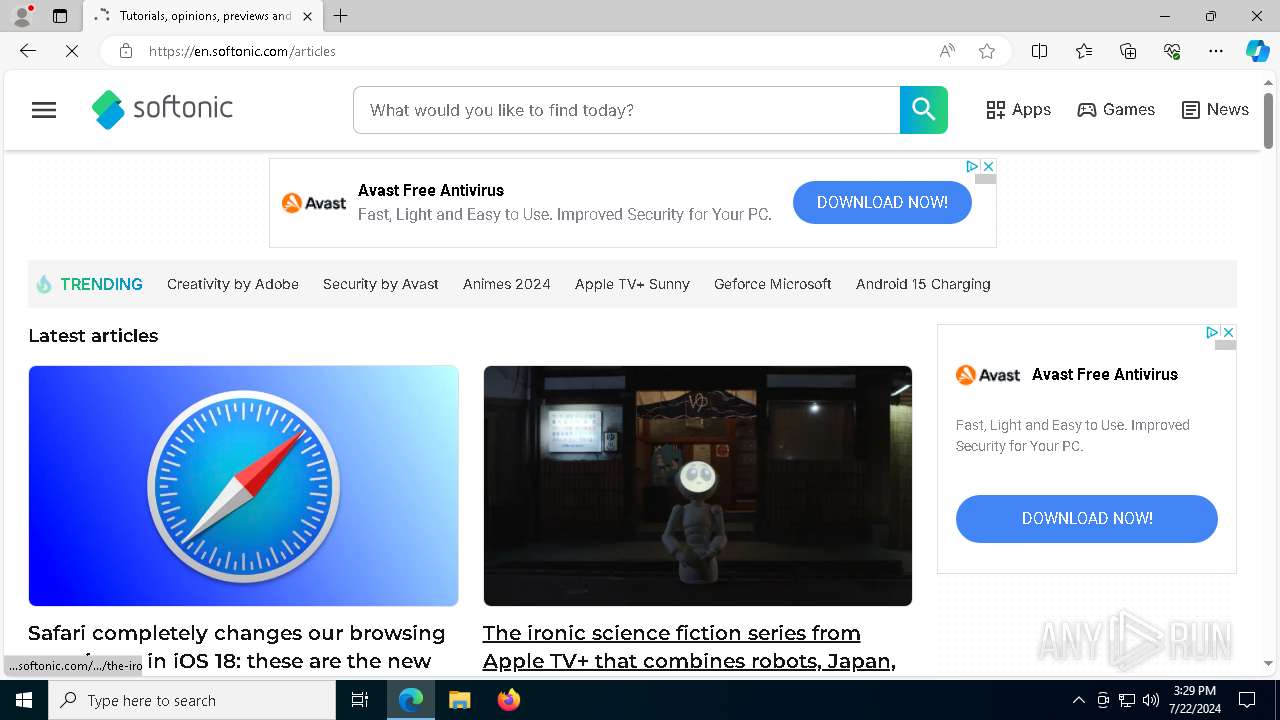Click DOWNLOAD NOW in sidebar Avast ad
Image resolution: width=1280 pixels, height=720 pixels.
1087,518
